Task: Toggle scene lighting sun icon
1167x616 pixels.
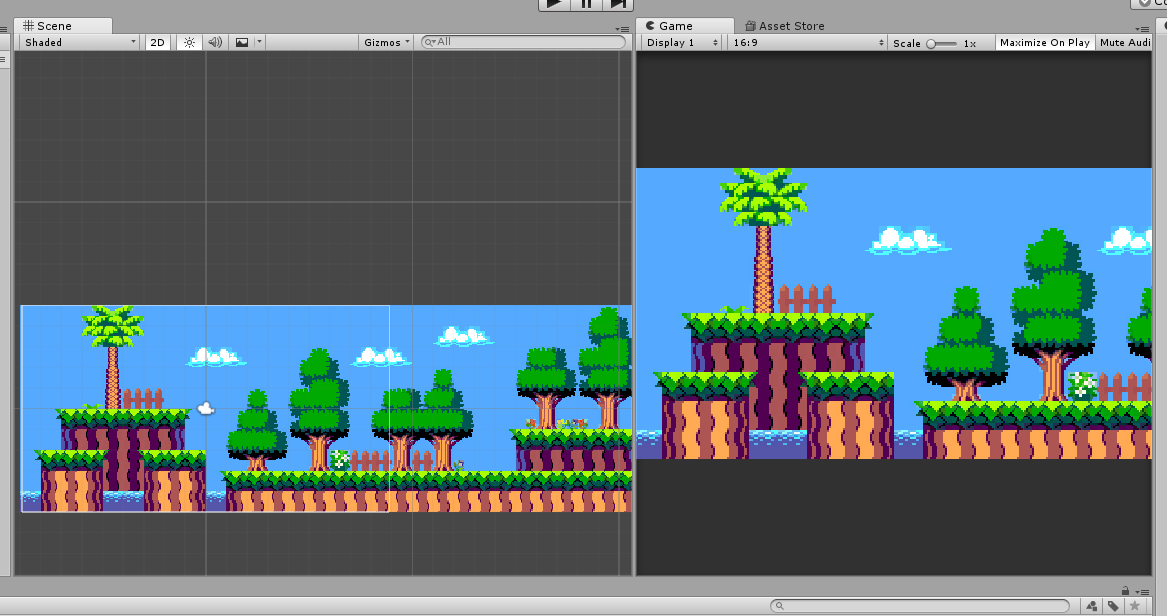Action: pos(189,42)
